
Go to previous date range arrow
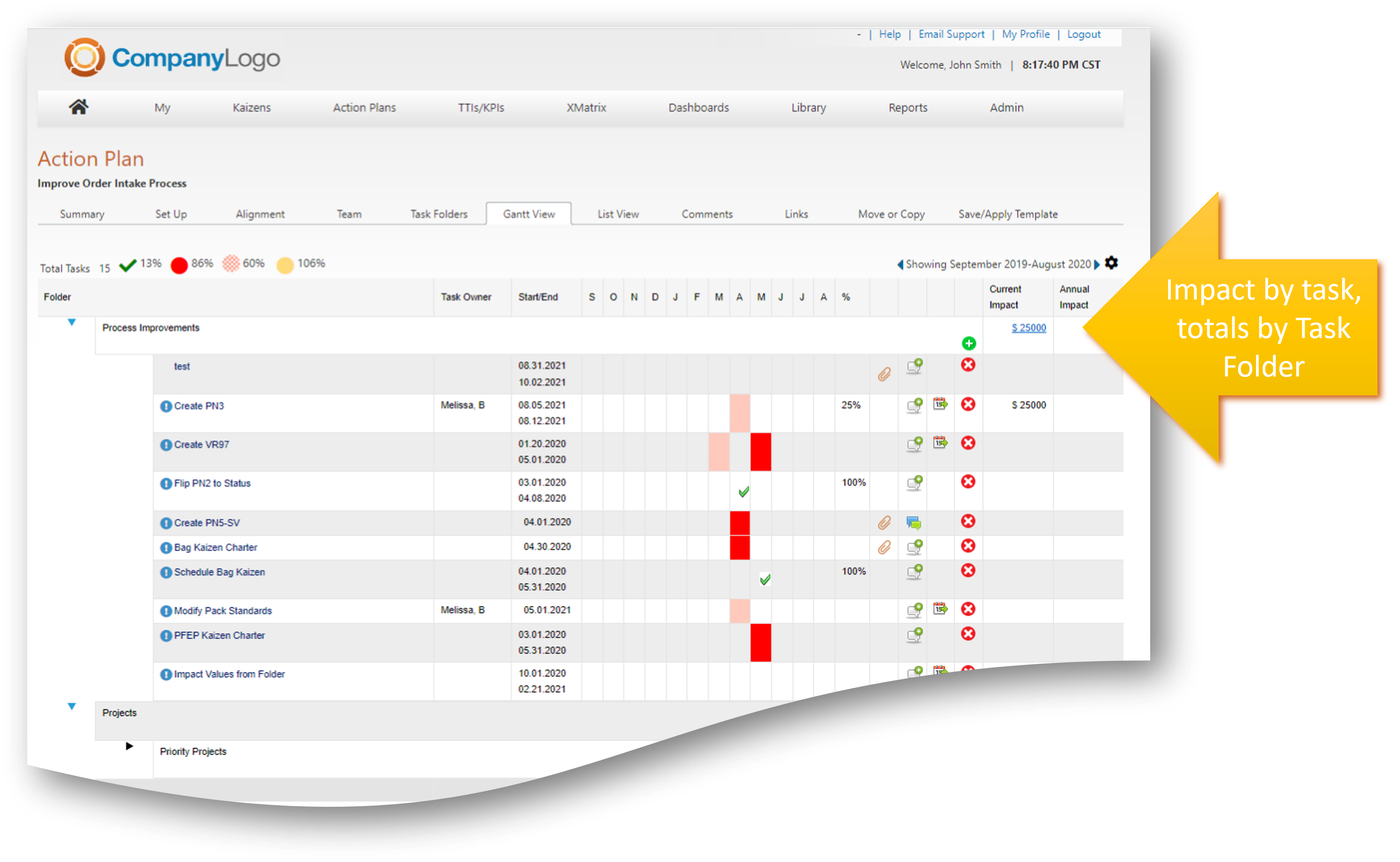[900, 265]
